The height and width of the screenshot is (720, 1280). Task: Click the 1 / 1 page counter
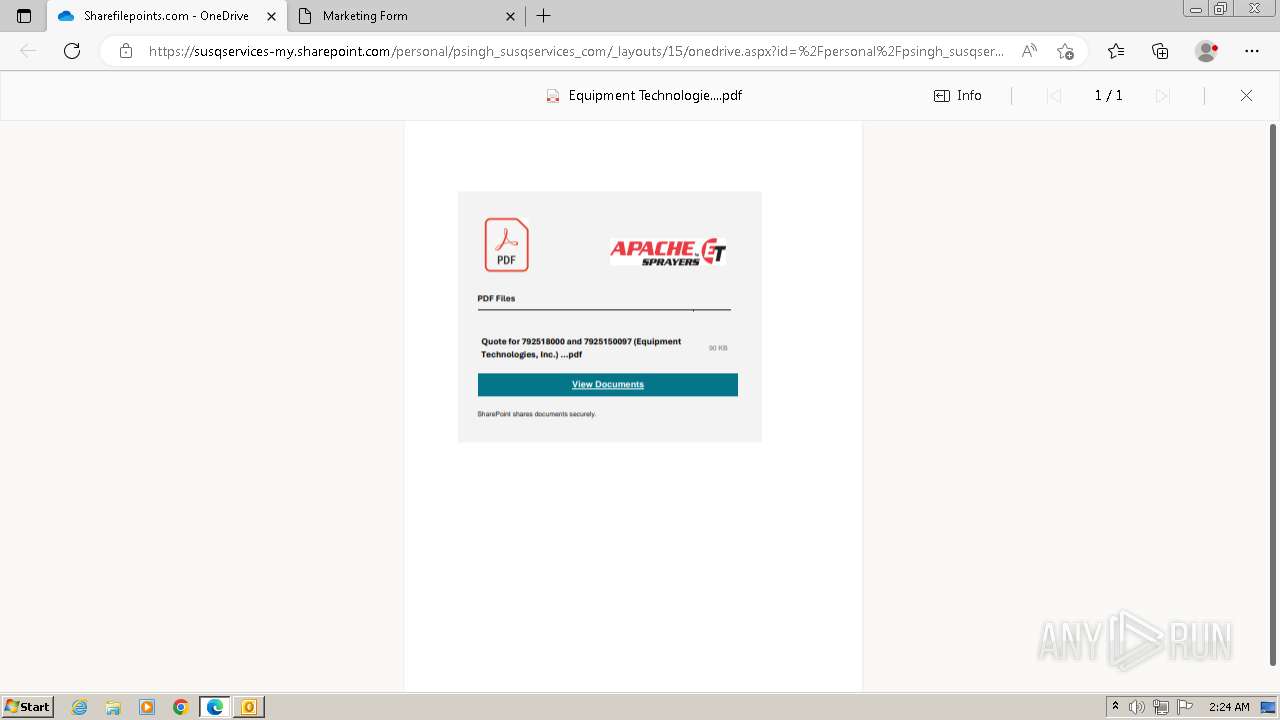pos(1108,96)
